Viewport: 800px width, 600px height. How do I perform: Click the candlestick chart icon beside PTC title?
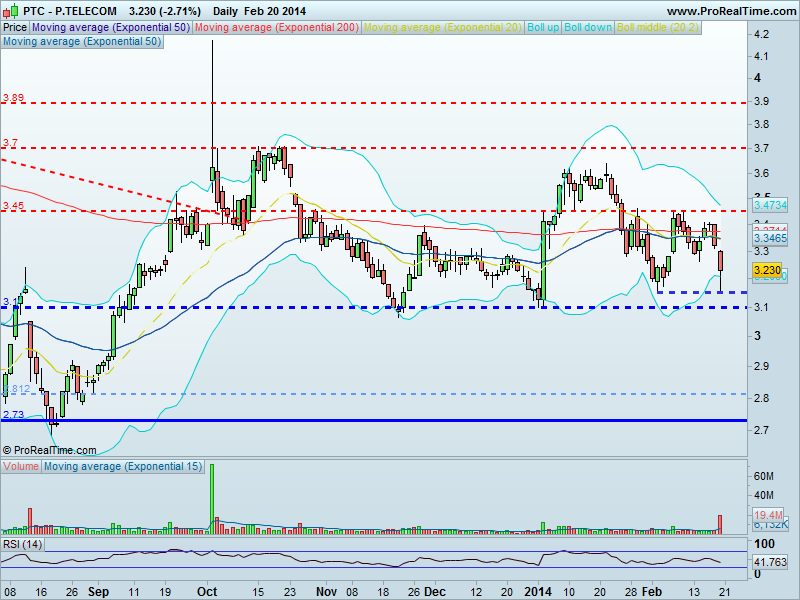point(11,10)
